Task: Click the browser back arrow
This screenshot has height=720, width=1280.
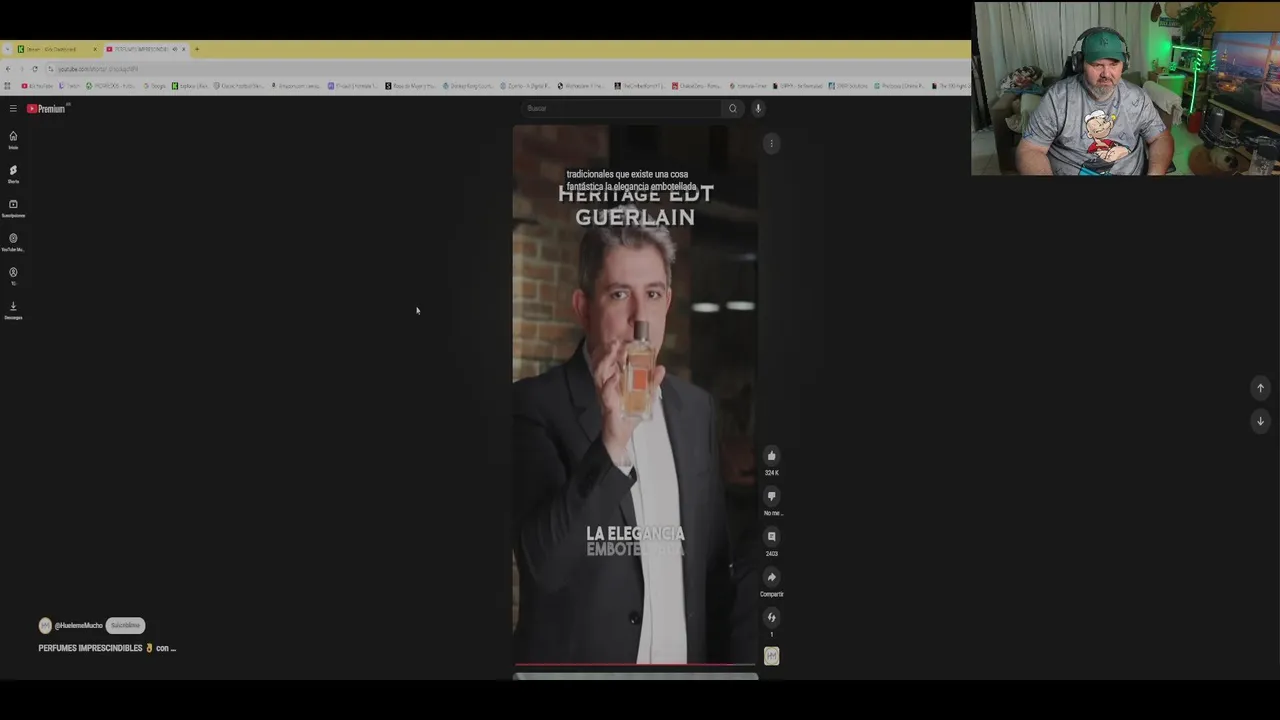Action: [8, 69]
